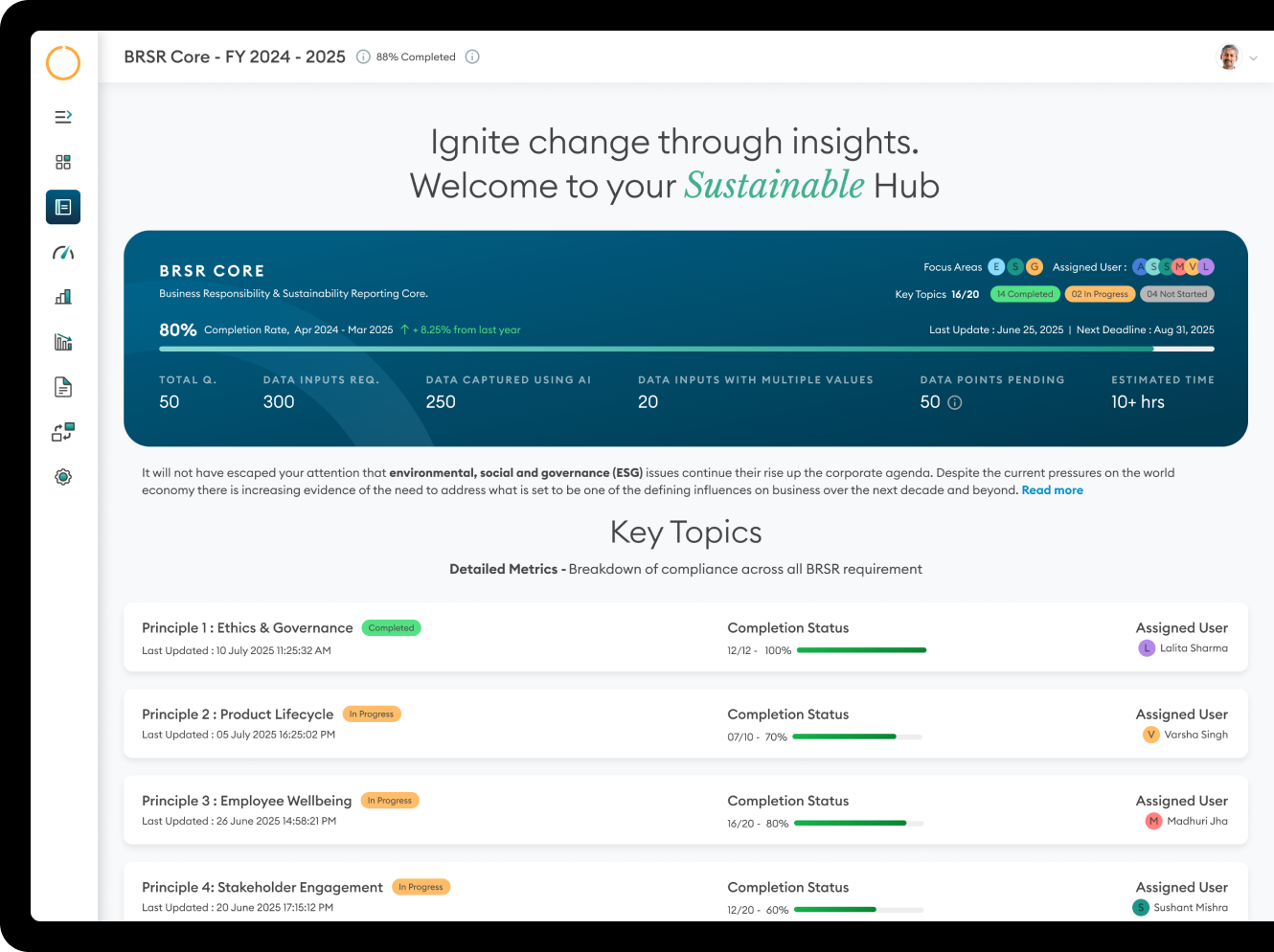Open the profile dropdown chevron
Viewport: 1274px width, 952px height.
coord(1253,58)
